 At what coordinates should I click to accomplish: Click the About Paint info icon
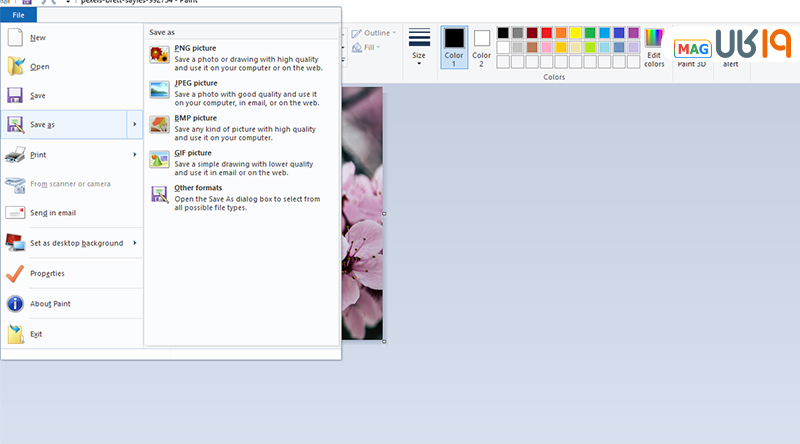pos(15,304)
